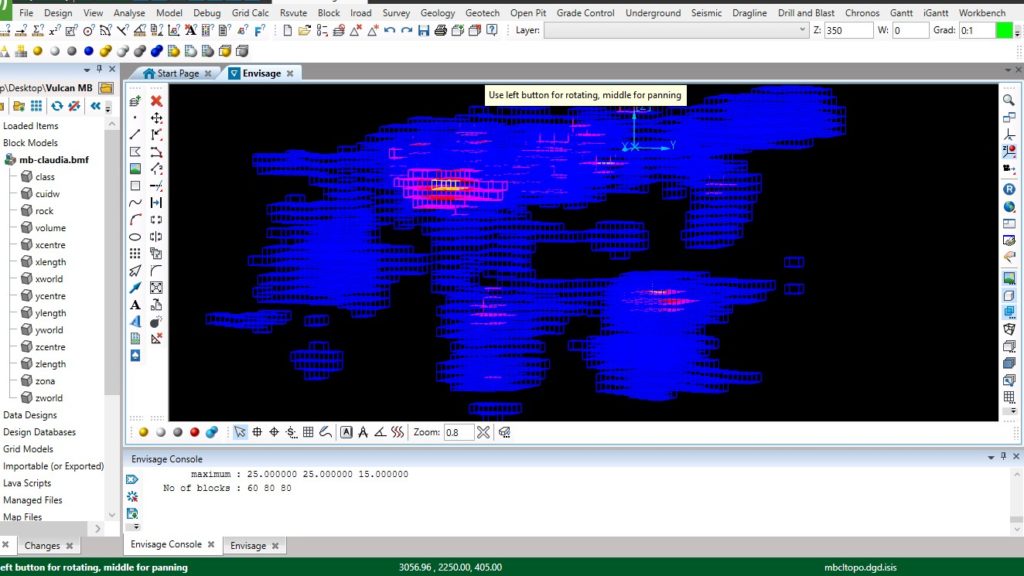
Task: Select the zona variable
Action: [x=45, y=381]
